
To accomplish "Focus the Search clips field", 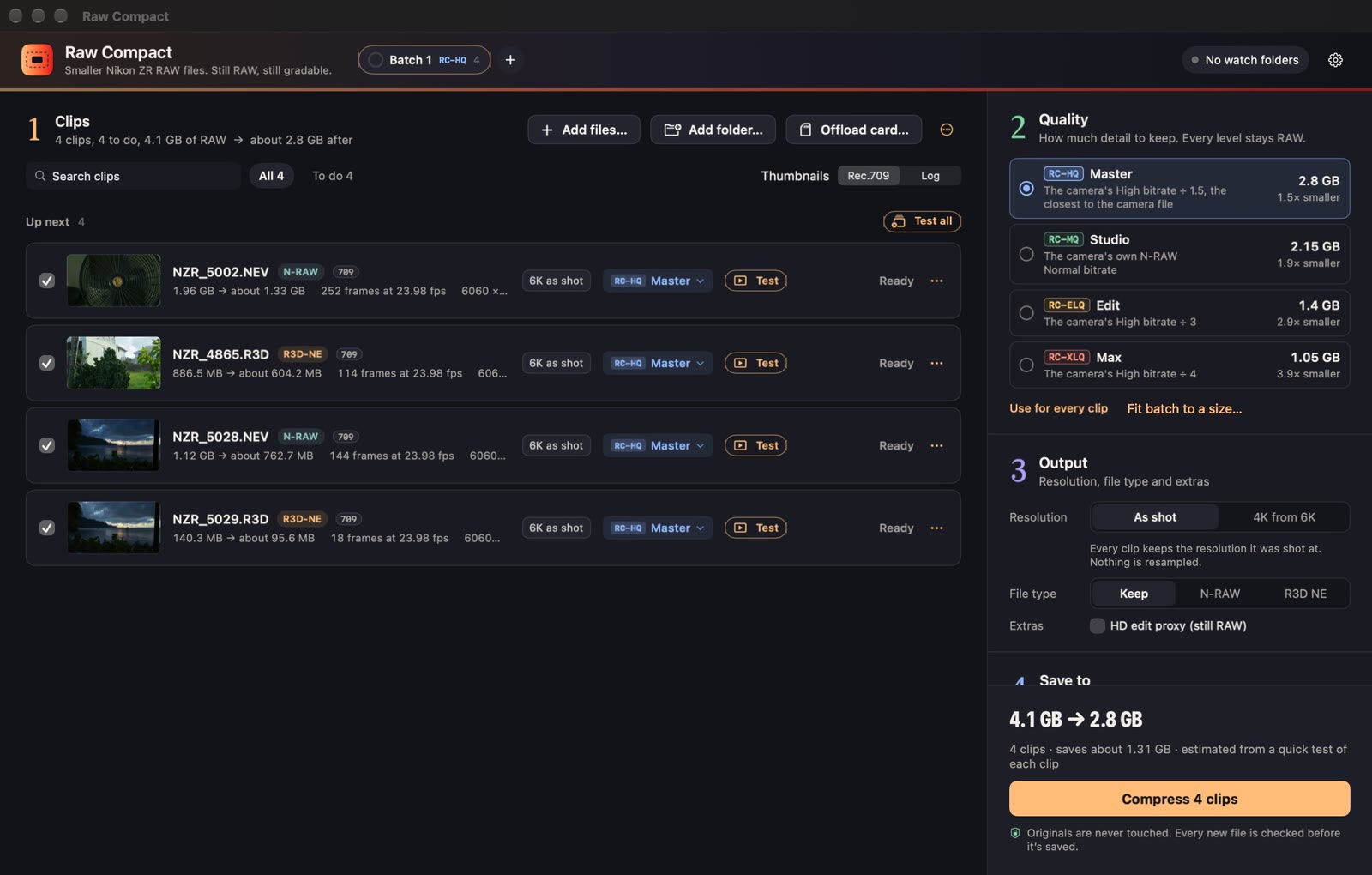I will 133,176.
